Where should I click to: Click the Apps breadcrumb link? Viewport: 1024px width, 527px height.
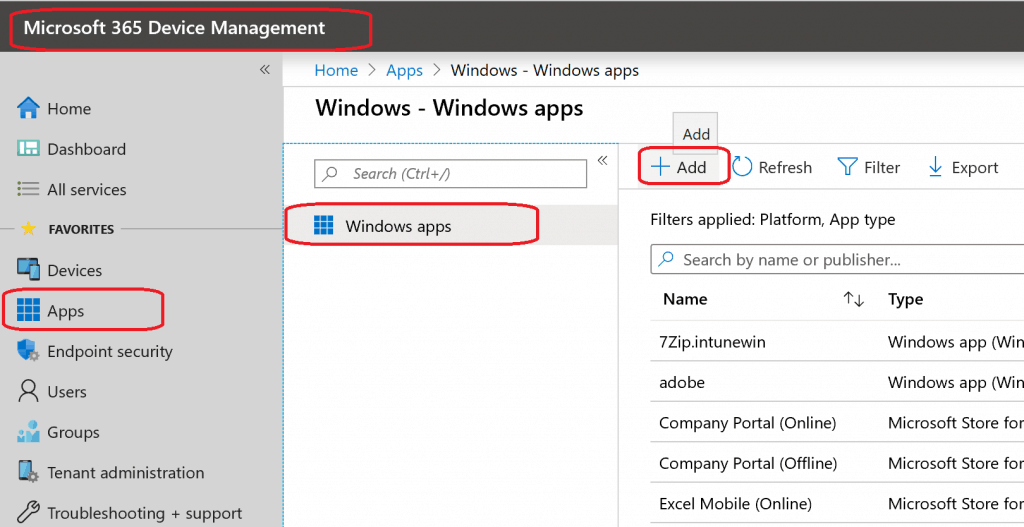point(404,70)
